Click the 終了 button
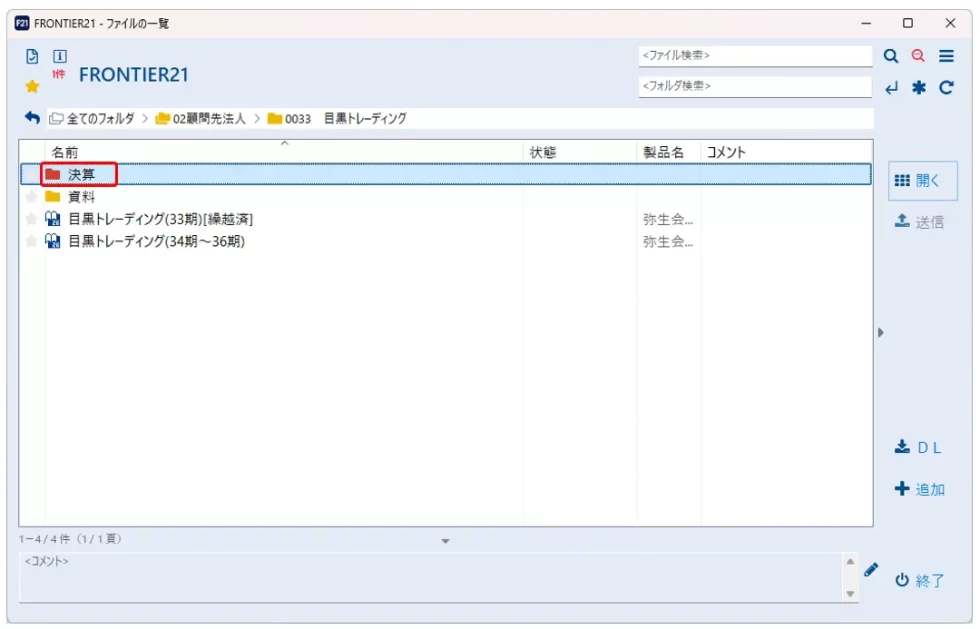The image size is (980, 629). 919,580
